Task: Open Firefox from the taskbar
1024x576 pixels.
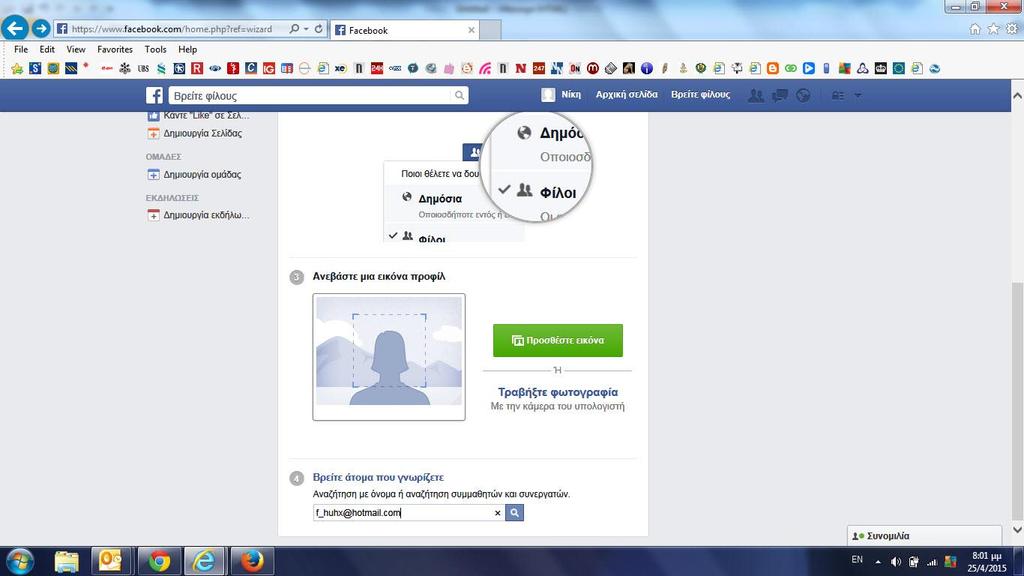Action: click(x=252, y=561)
